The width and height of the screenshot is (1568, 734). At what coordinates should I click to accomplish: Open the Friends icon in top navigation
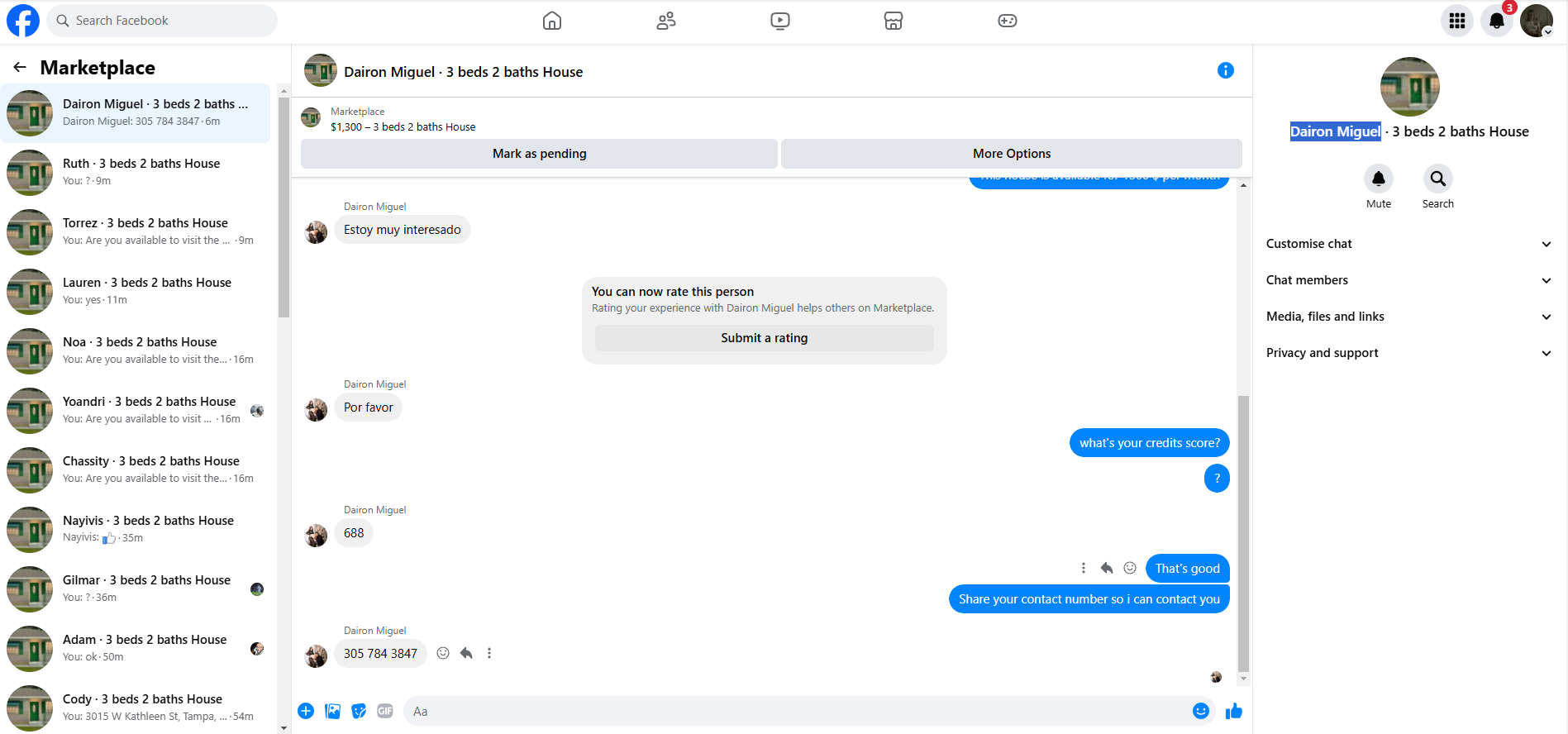pyautogui.click(x=666, y=21)
